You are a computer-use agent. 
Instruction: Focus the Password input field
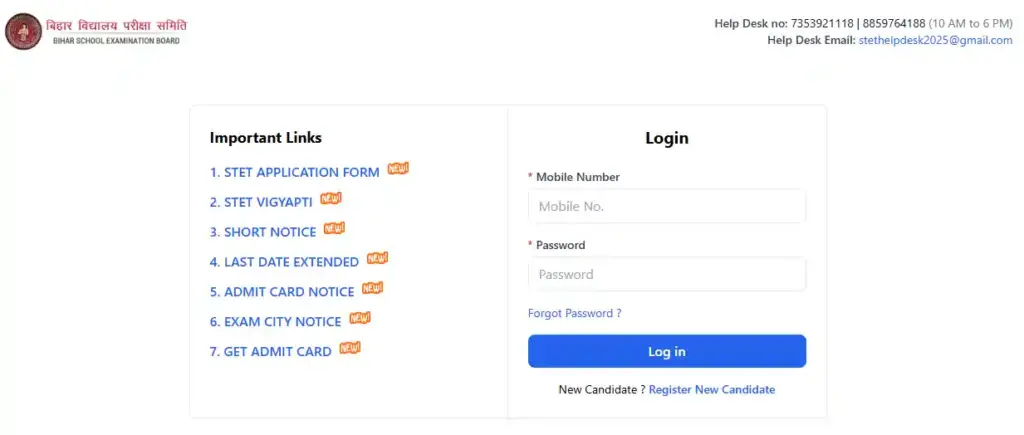click(x=667, y=274)
